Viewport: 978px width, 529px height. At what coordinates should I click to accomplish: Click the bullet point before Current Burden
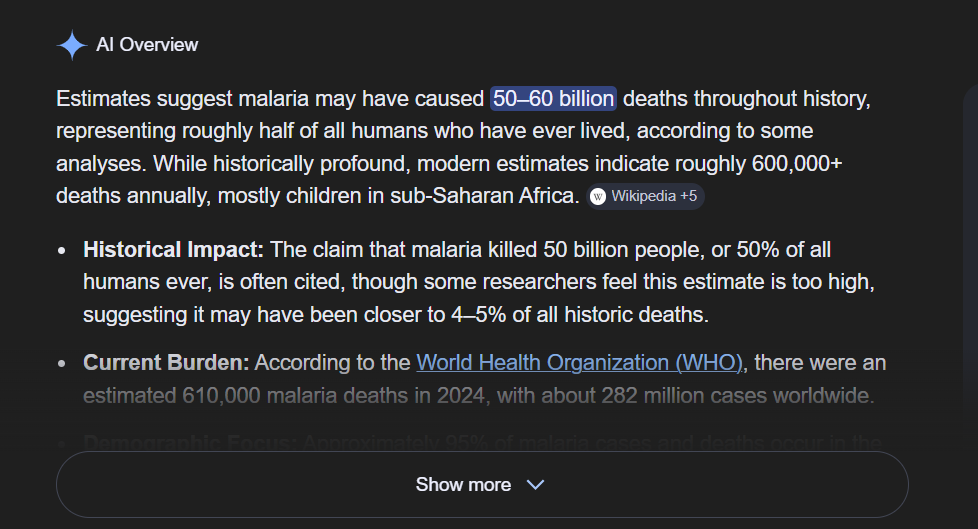63,363
